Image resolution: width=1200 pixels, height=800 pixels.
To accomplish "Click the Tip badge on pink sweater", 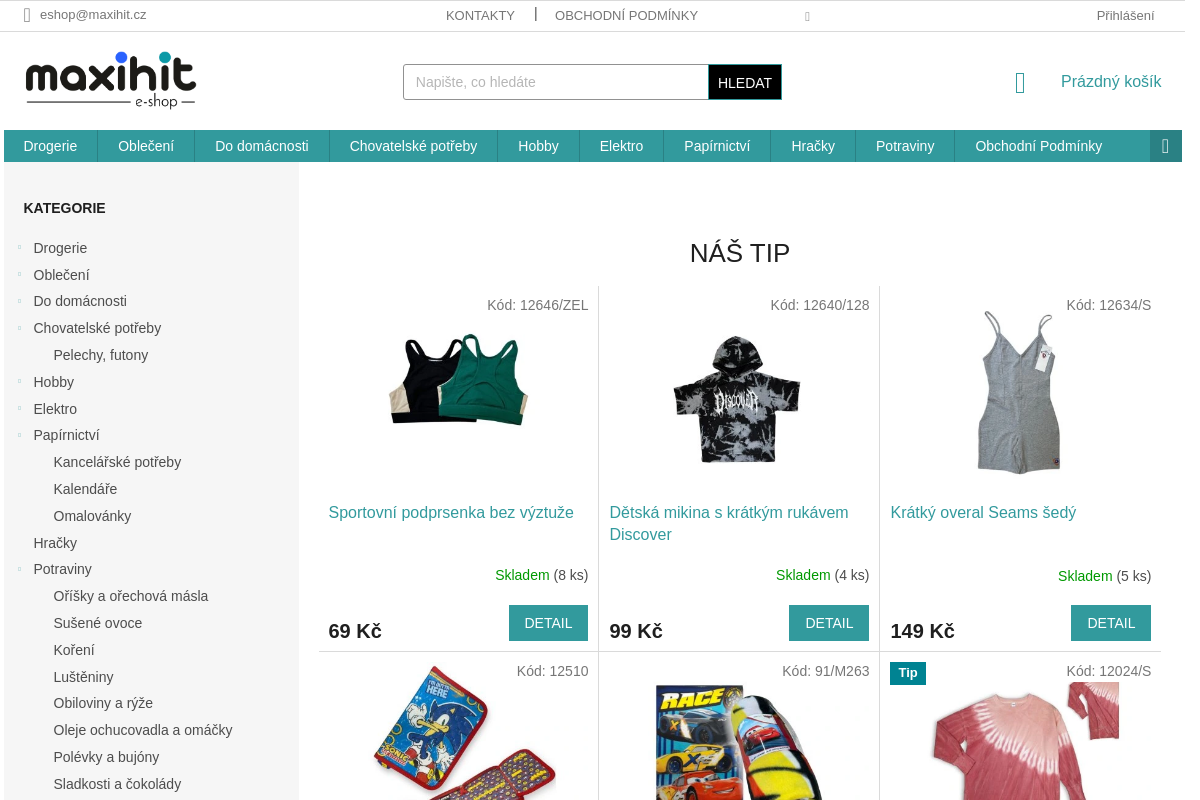I will click(908, 673).
